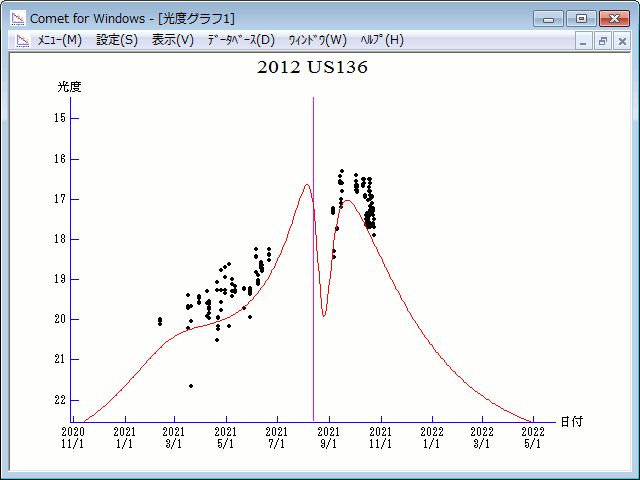Image resolution: width=640 pixels, height=480 pixels.
Task: Click the Comet for Windows title bar icon
Action: [17, 18]
